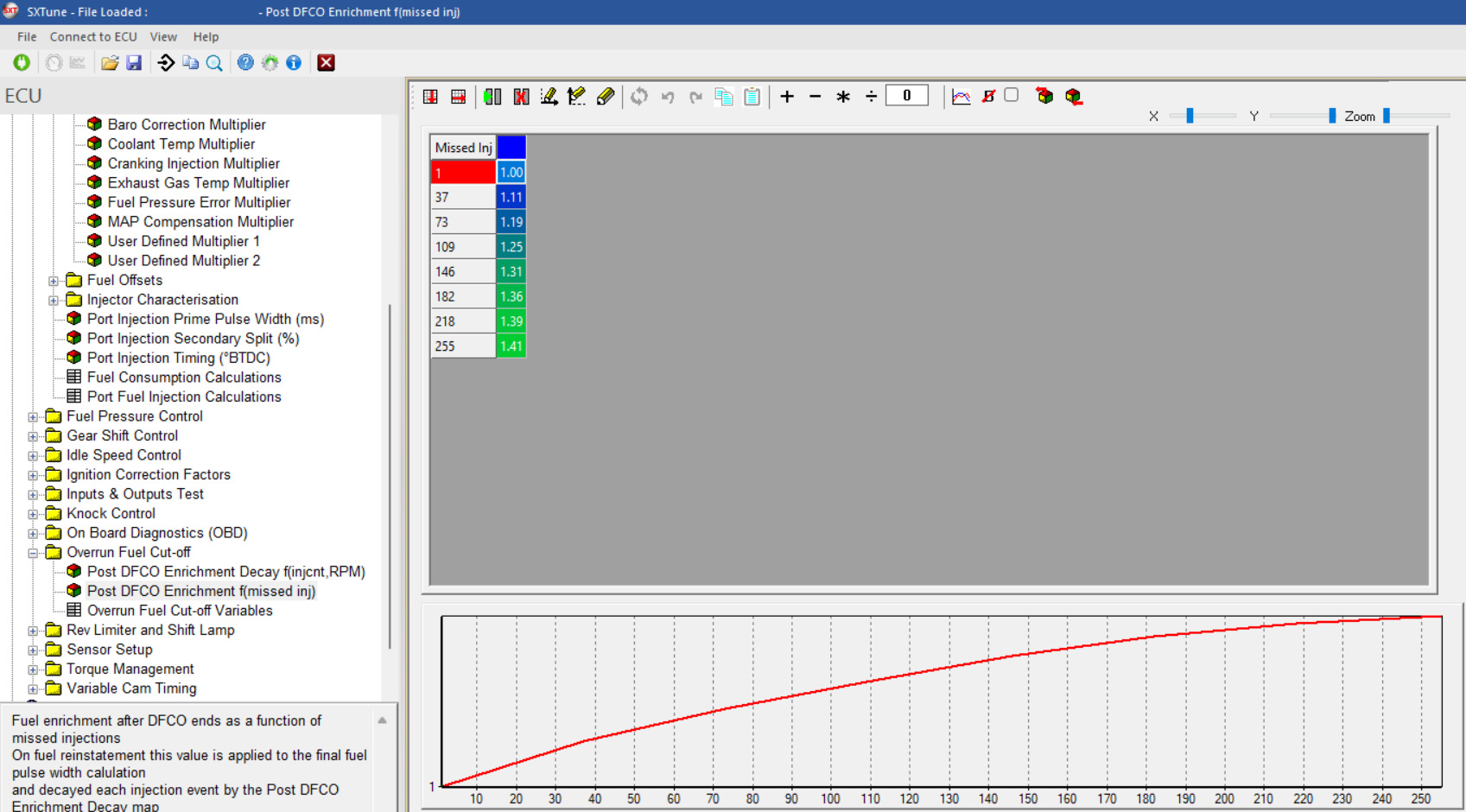Adjust the X slider handle

pos(1190,116)
